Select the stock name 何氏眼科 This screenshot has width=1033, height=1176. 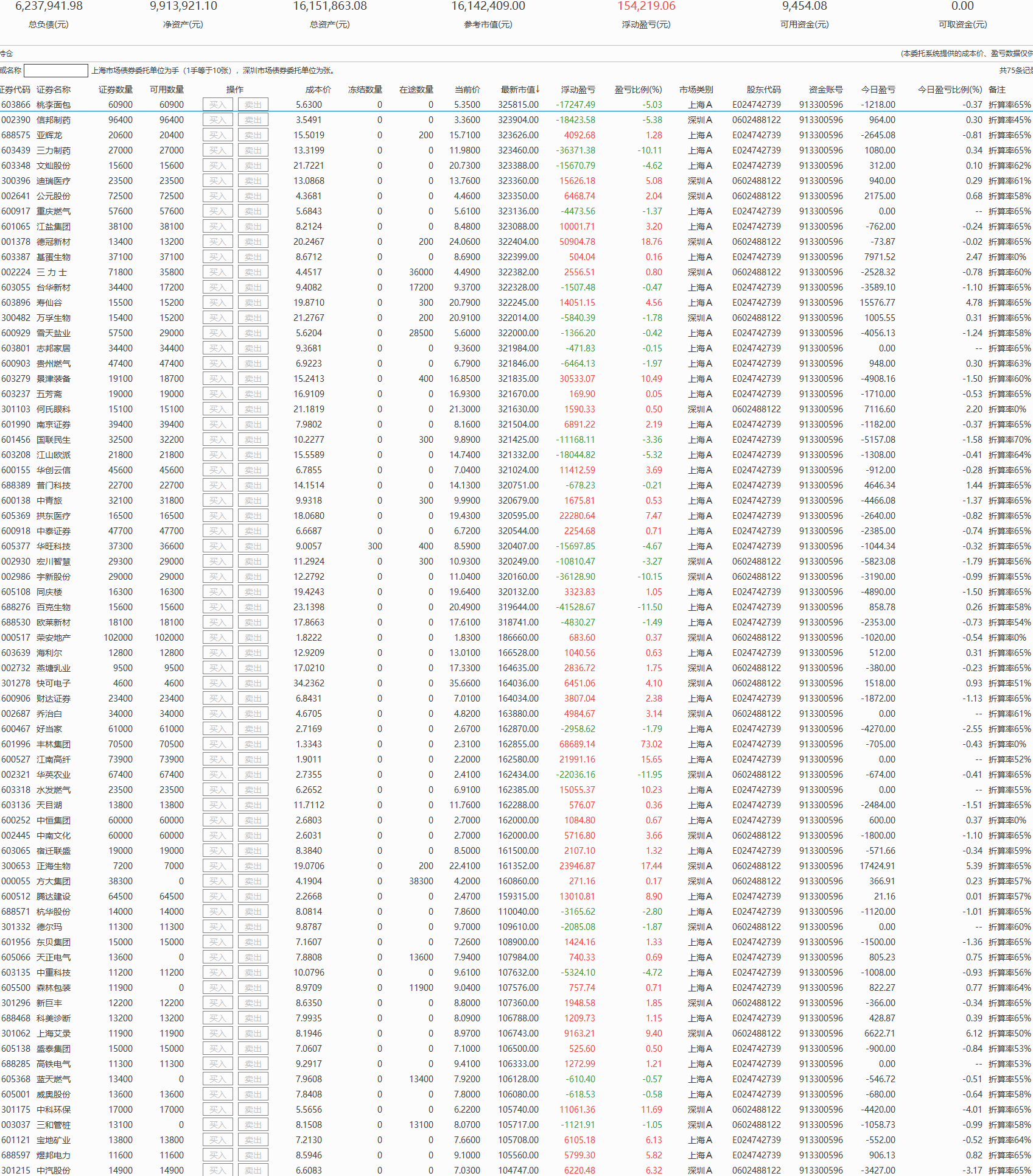point(54,409)
